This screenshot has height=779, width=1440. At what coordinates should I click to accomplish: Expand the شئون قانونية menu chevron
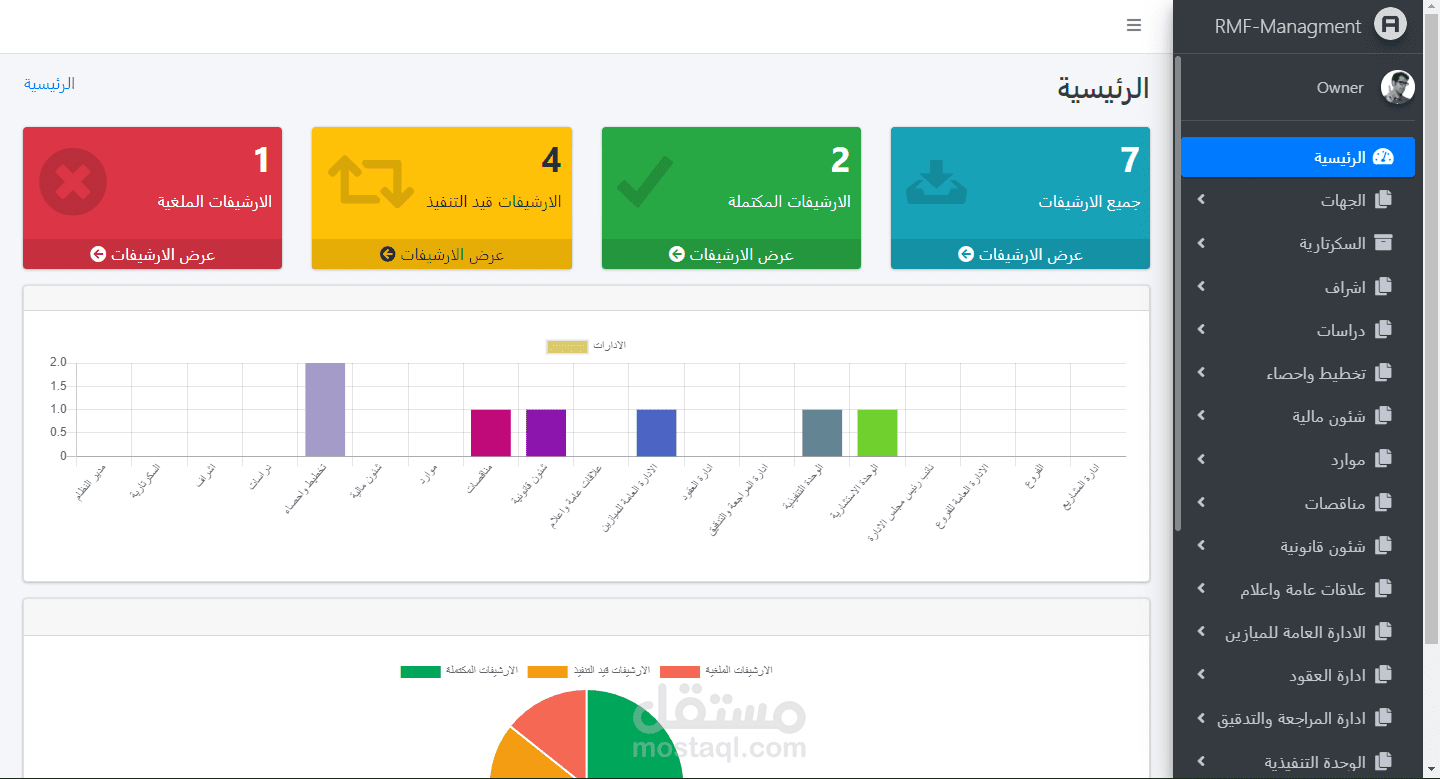[1201, 546]
